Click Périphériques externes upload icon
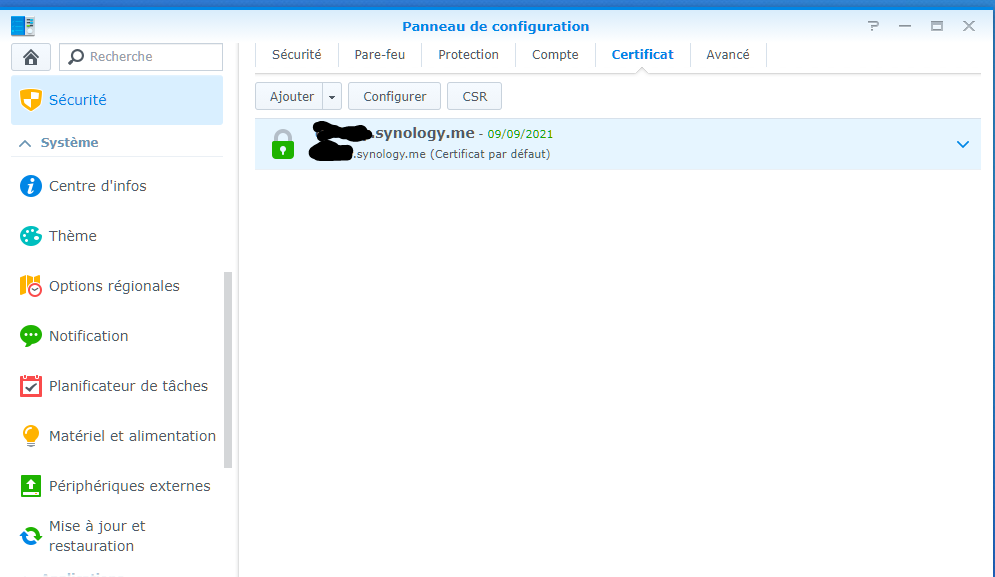995x577 pixels. pyautogui.click(x=30, y=486)
